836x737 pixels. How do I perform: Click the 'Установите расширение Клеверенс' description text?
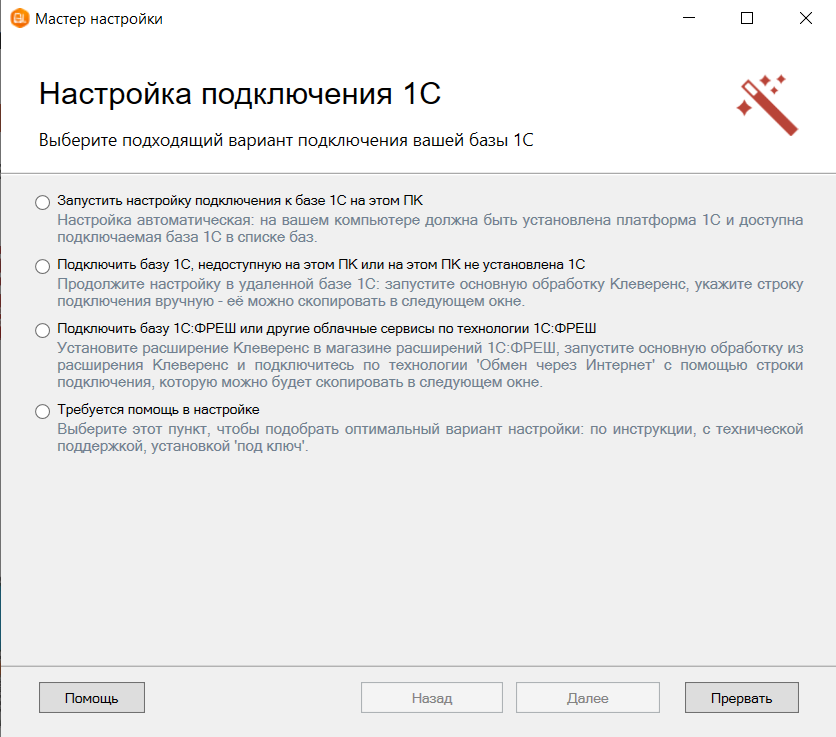(x=430, y=365)
